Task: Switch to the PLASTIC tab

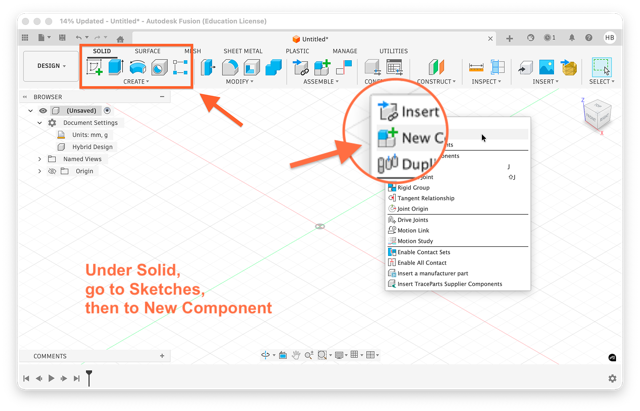Action: [297, 51]
